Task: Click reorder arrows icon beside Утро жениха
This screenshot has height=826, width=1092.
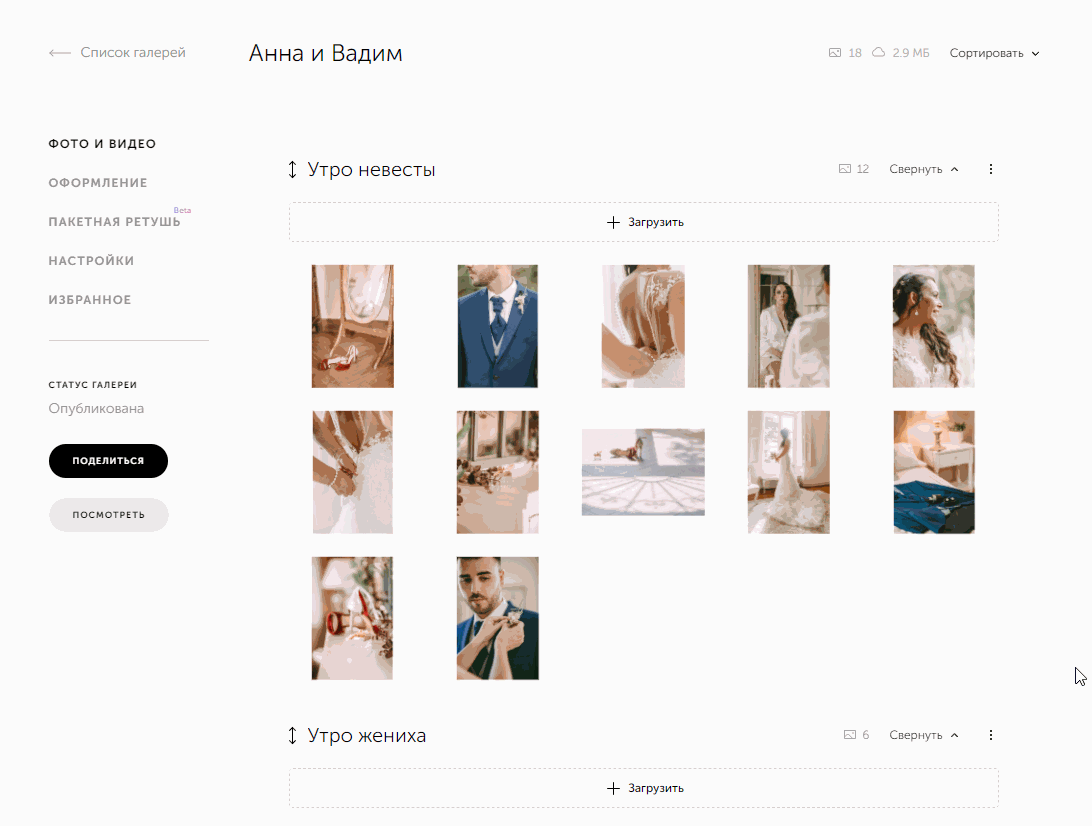Action: click(x=292, y=736)
